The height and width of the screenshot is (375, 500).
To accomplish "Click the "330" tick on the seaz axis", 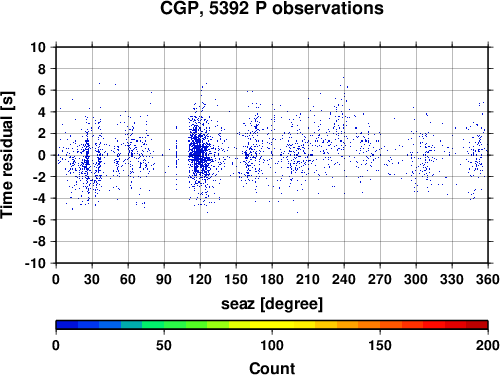I will point(452,279).
